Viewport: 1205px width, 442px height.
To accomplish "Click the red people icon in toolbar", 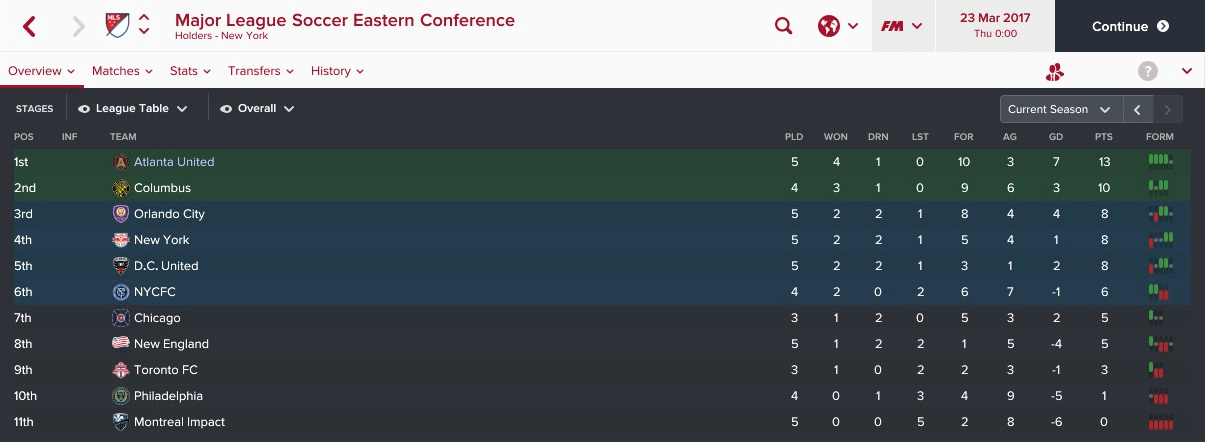I will [x=1055, y=71].
